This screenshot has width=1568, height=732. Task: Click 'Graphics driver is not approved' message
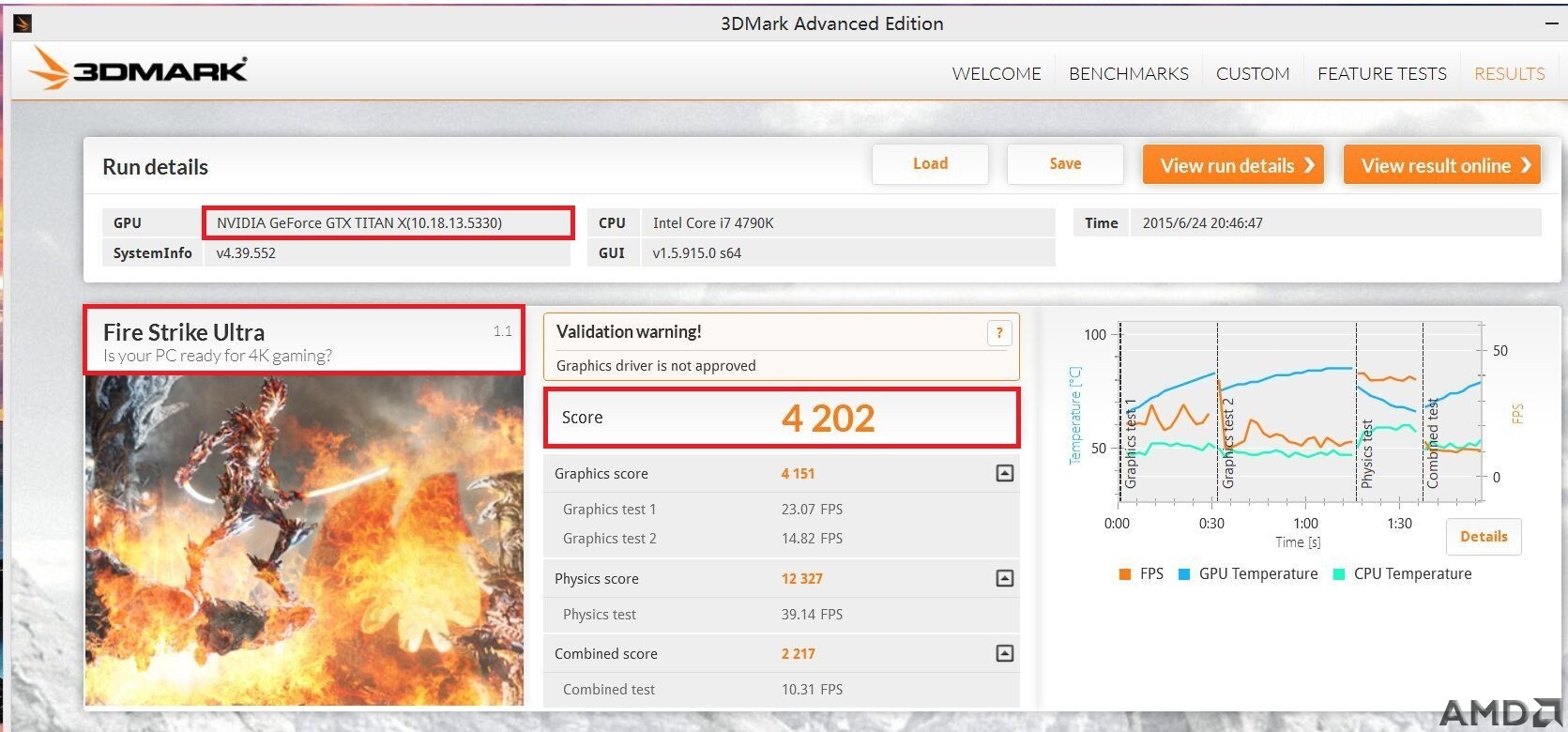[x=656, y=366]
